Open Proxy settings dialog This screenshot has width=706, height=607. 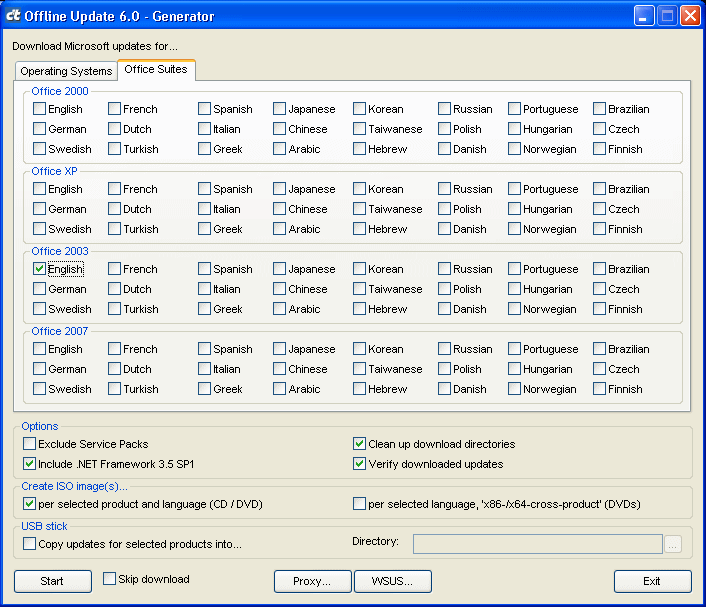pos(312,581)
